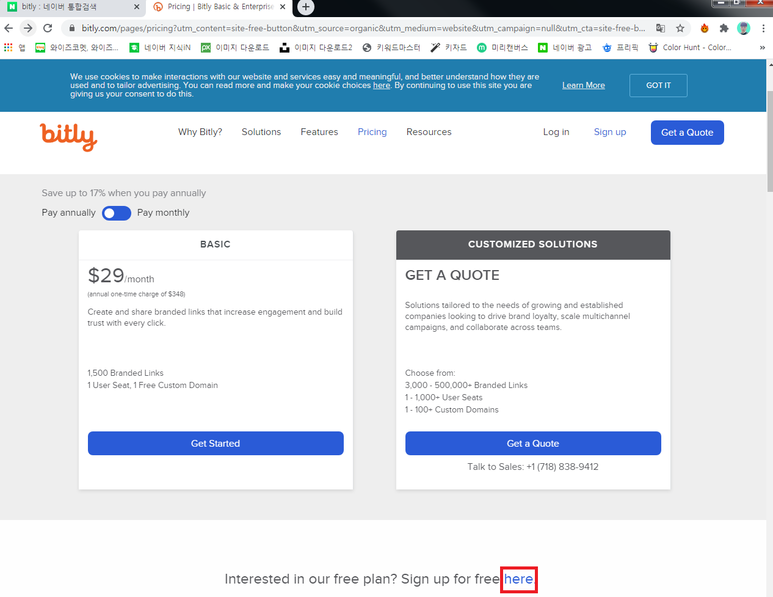The height and width of the screenshot is (597, 773).
Task: Click the Sign up link
Action: pos(610,132)
